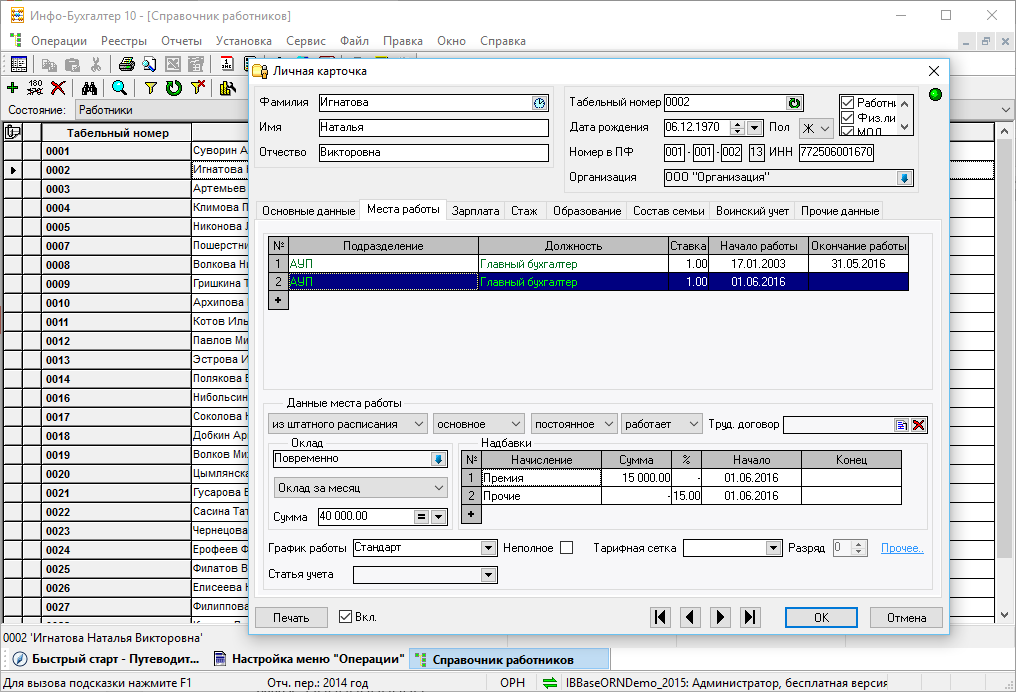Viewport: 1016px width, 692px height.
Task: Open the График работы Стандарт dropdown
Action: tap(488, 548)
